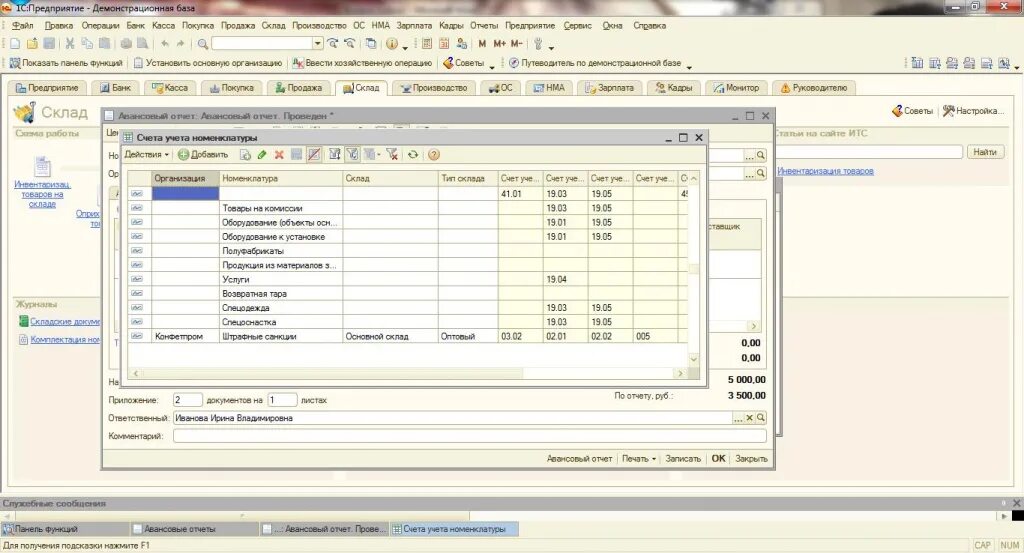Viewport: 1024px width, 553px height.
Task: Click the copy-record icon next to Добавить
Action: [245, 155]
